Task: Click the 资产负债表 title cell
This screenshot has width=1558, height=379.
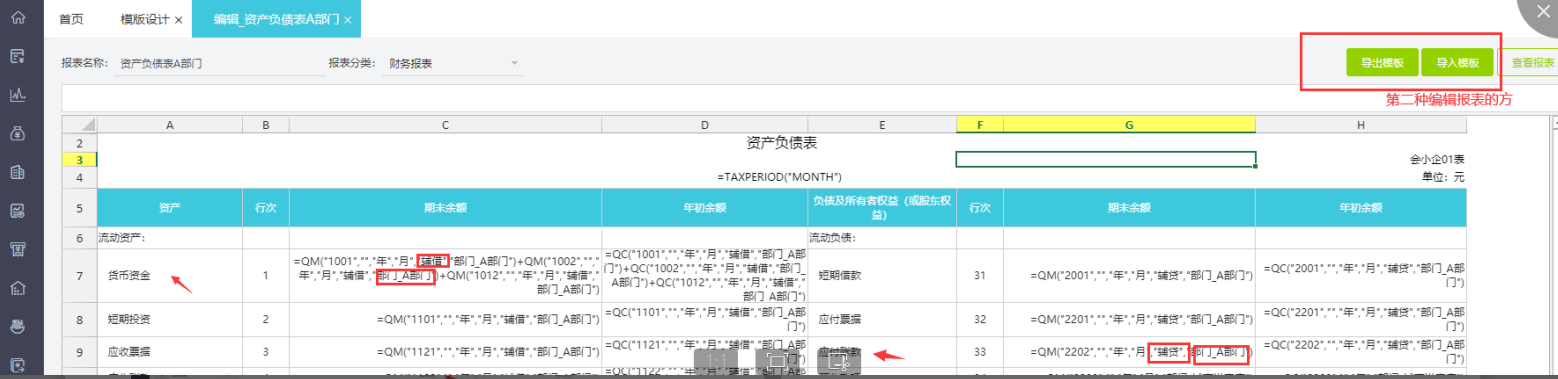Action: click(781, 142)
